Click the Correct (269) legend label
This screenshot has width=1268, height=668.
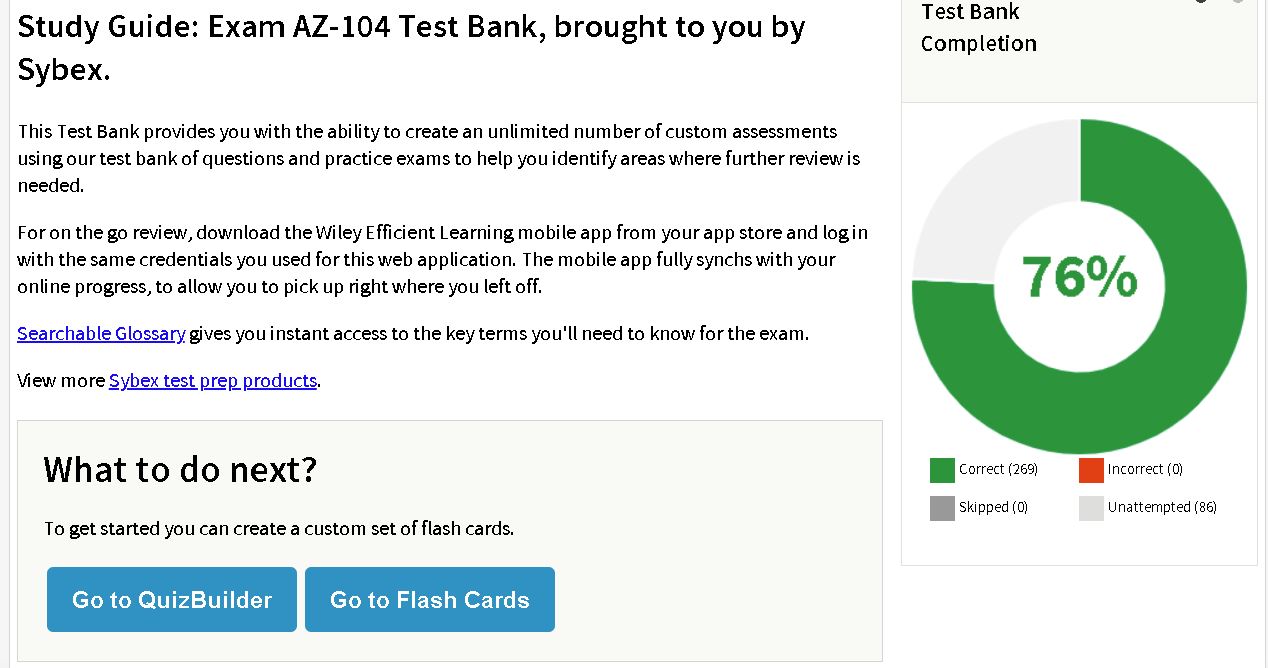click(998, 469)
